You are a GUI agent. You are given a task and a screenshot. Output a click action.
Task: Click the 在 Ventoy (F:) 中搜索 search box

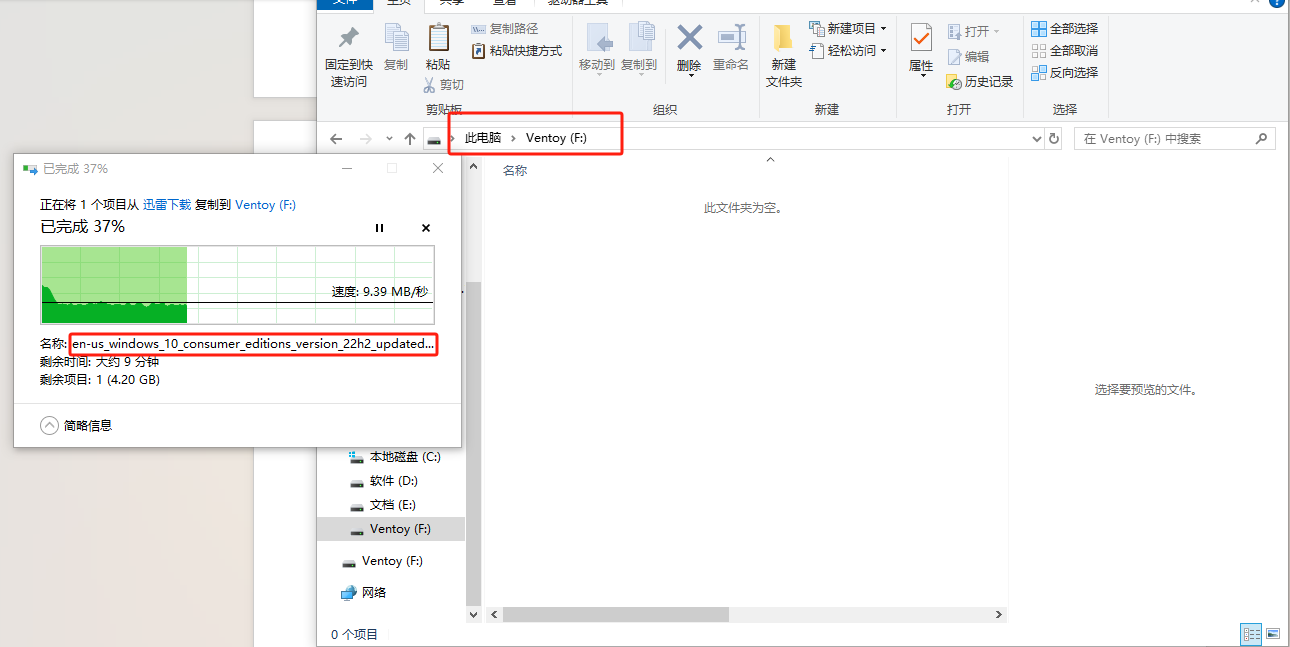click(x=1164, y=139)
